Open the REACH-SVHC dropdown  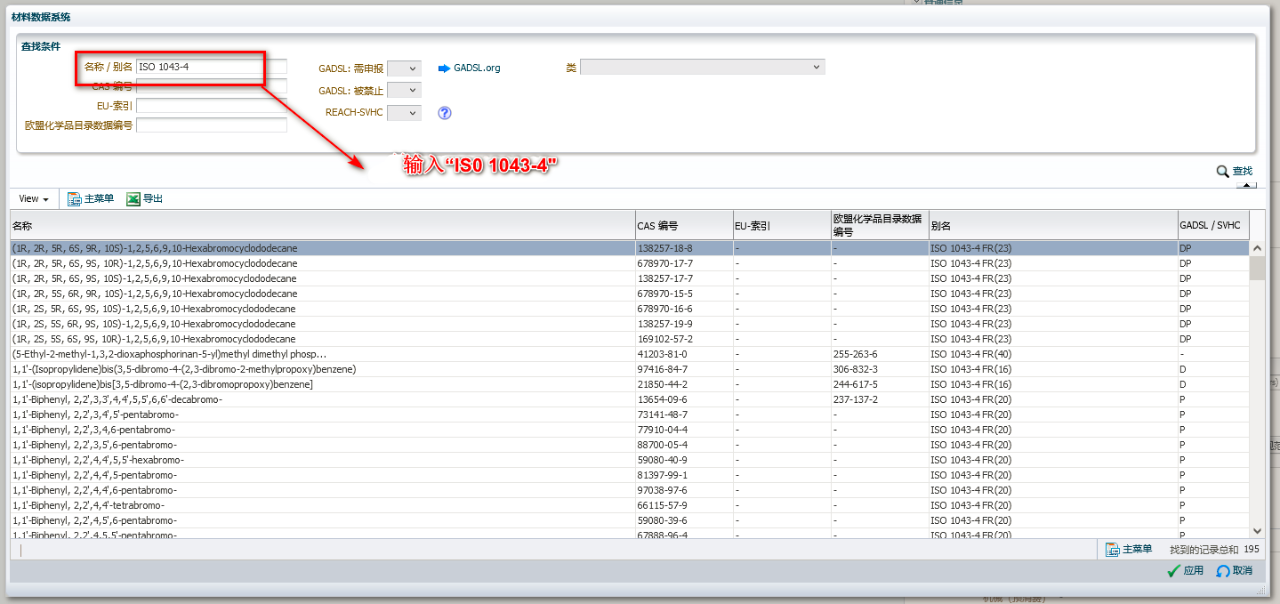pos(404,113)
